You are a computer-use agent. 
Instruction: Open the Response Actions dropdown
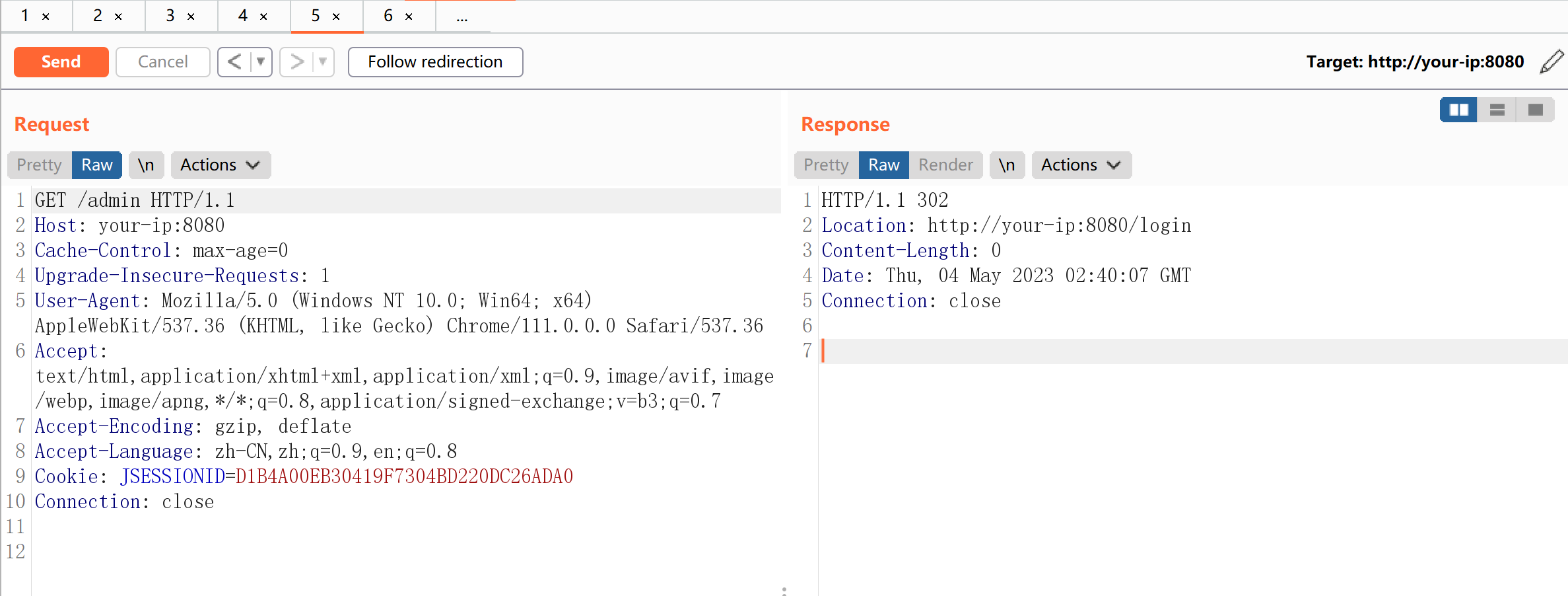pyautogui.click(x=1081, y=165)
